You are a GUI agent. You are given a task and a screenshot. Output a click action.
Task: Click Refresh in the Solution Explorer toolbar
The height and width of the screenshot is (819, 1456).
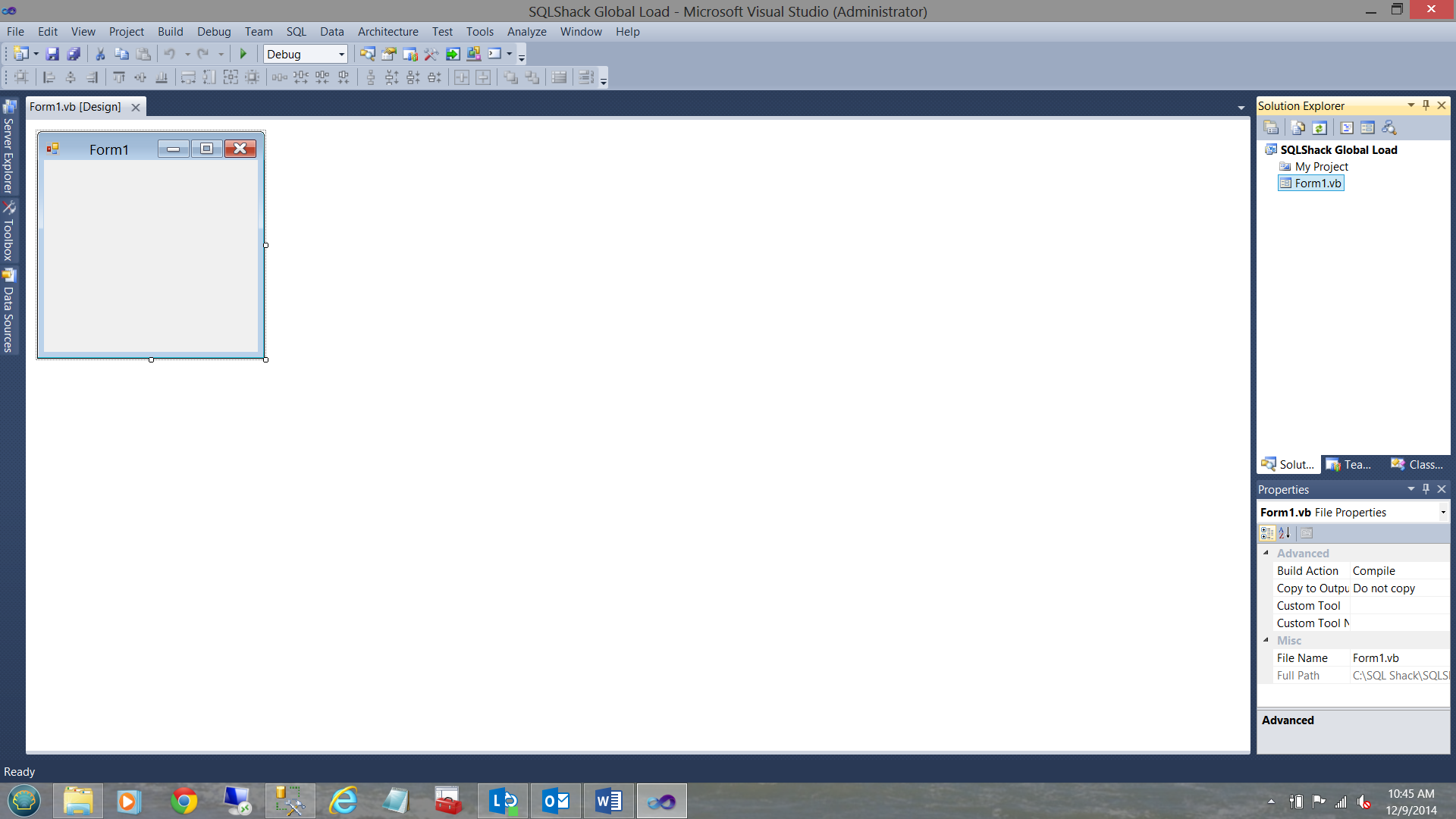click(x=1319, y=127)
